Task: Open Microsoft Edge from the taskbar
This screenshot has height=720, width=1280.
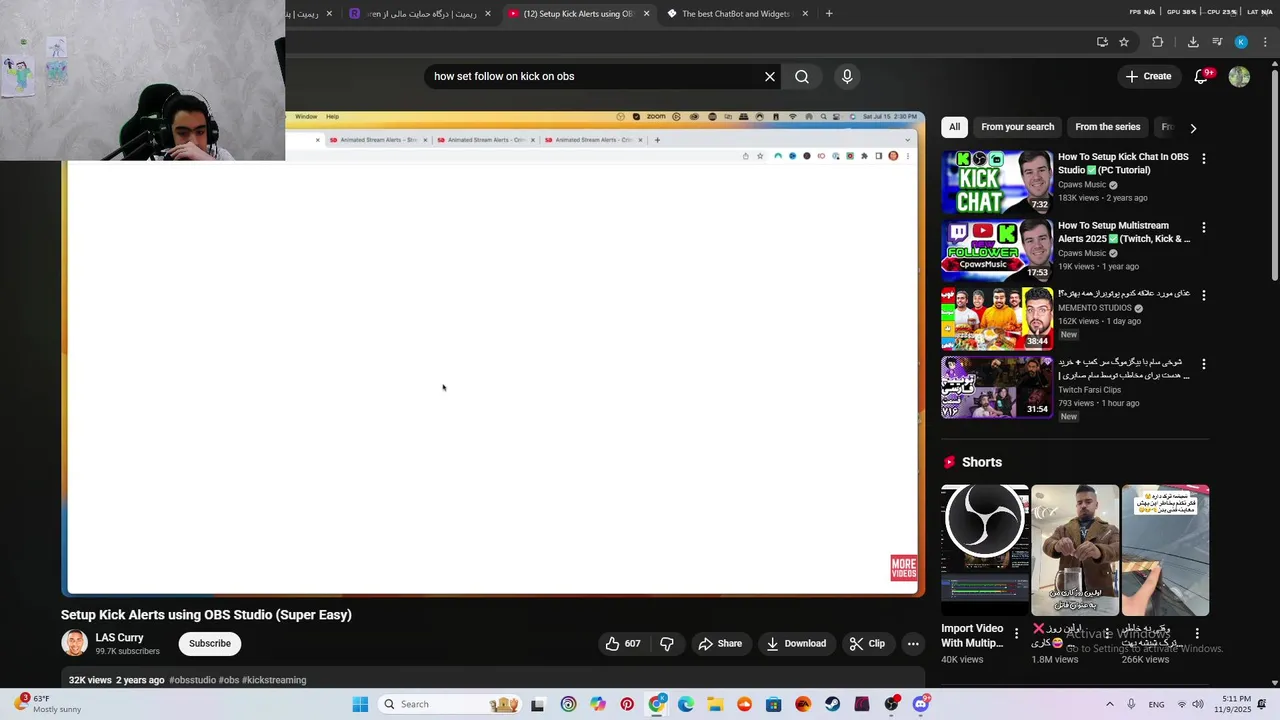Action: coord(686,704)
